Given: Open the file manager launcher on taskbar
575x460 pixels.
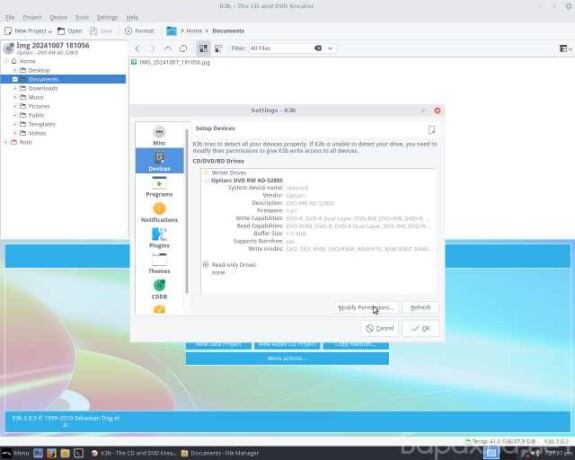Looking at the screenshot, I should click(x=65, y=453).
